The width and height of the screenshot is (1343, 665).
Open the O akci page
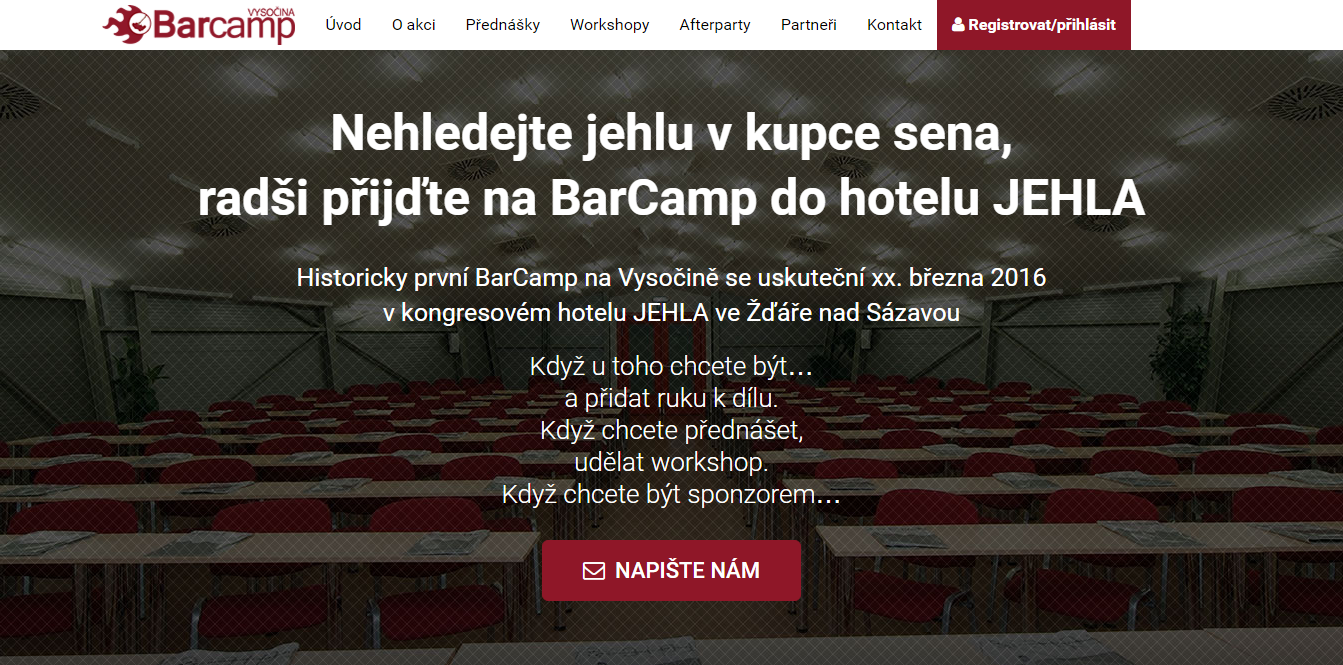(414, 25)
